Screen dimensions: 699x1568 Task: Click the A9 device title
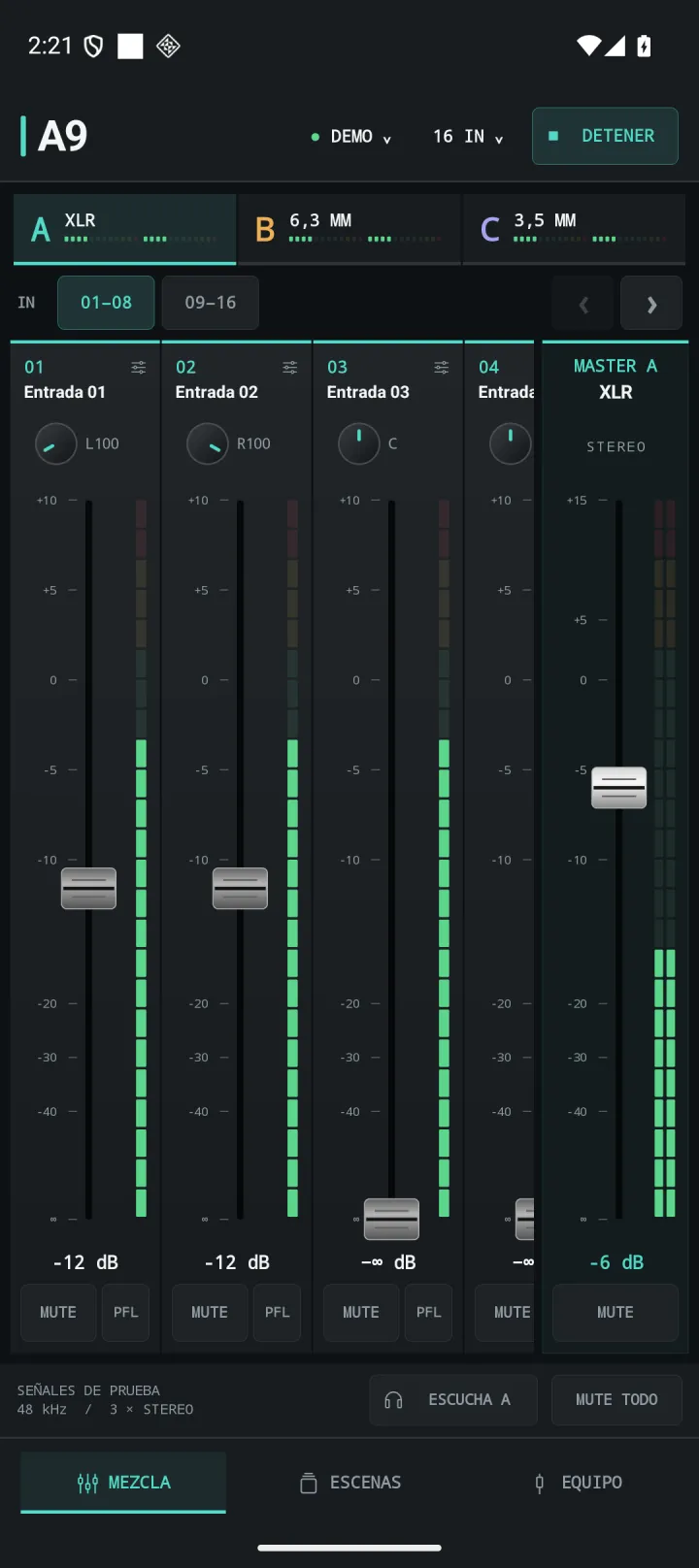pos(62,136)
